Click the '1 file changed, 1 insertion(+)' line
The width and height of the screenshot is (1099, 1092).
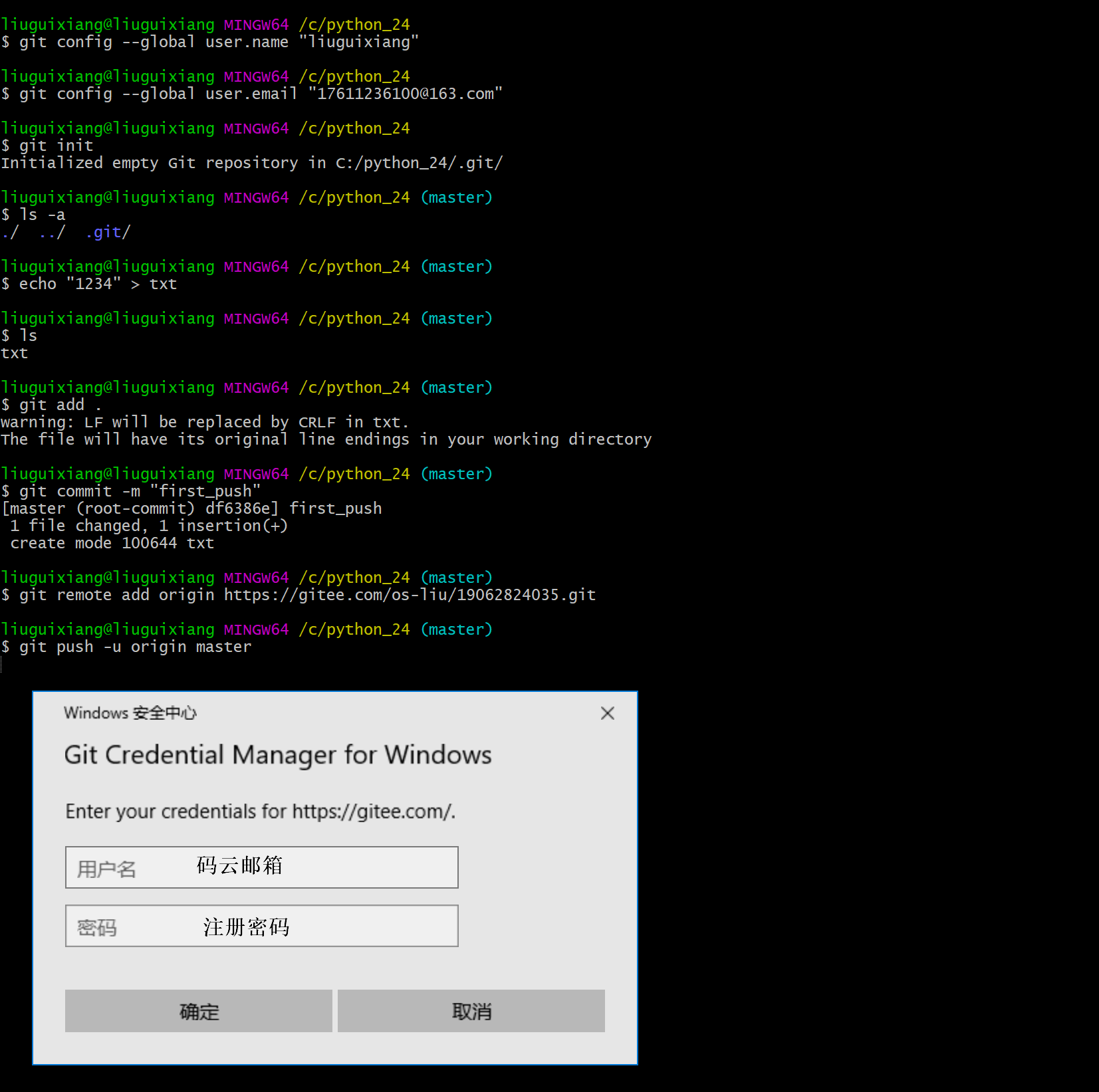(149, 526)
